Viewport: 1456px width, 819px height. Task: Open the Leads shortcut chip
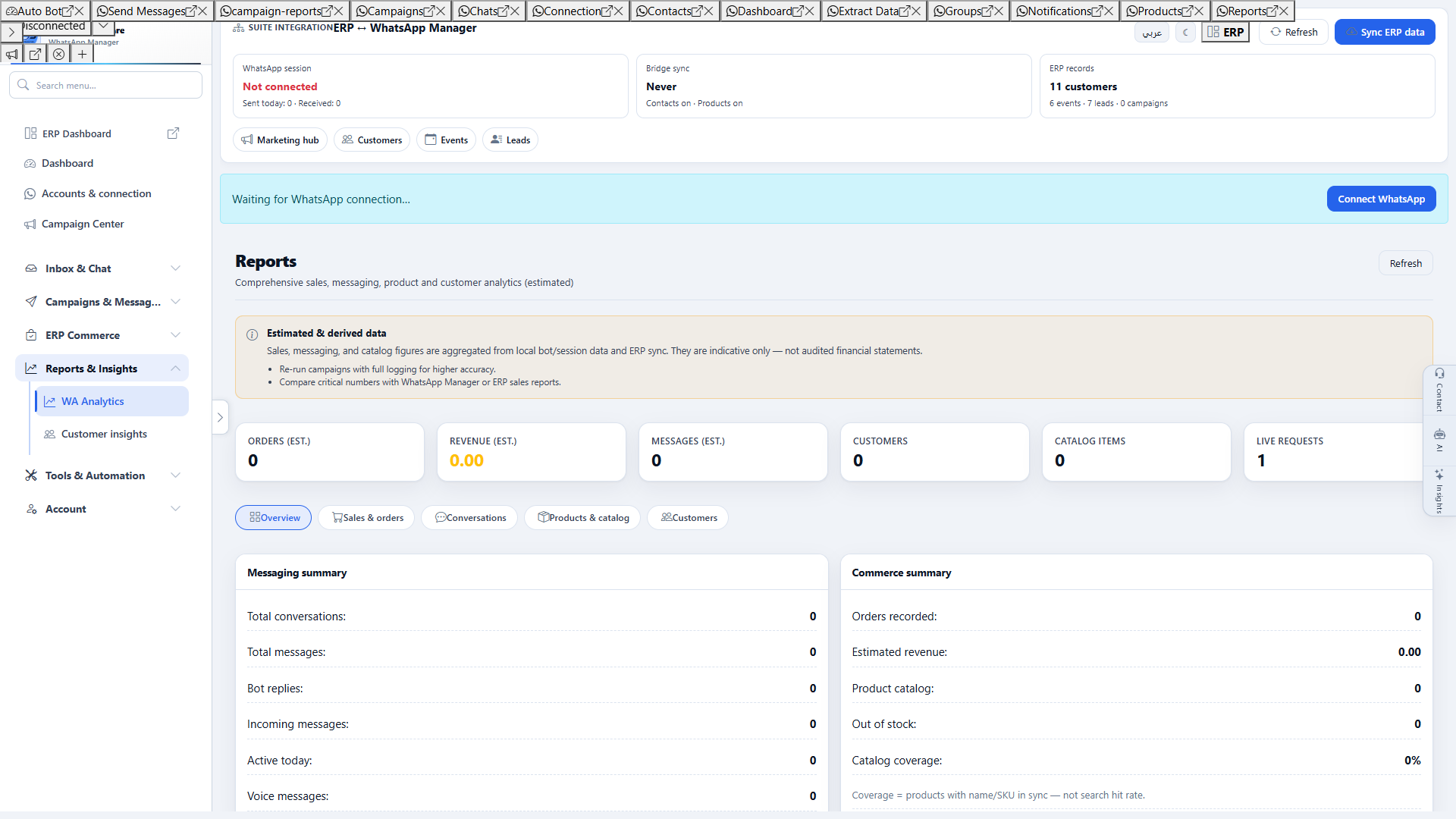tap(510, 140)
